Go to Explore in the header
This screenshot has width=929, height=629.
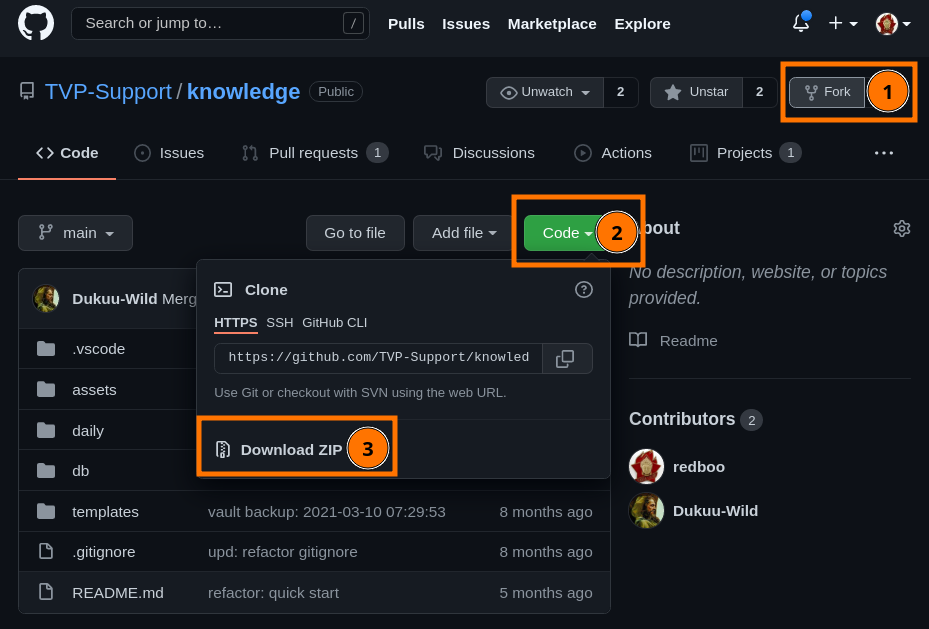pos(642,24)
